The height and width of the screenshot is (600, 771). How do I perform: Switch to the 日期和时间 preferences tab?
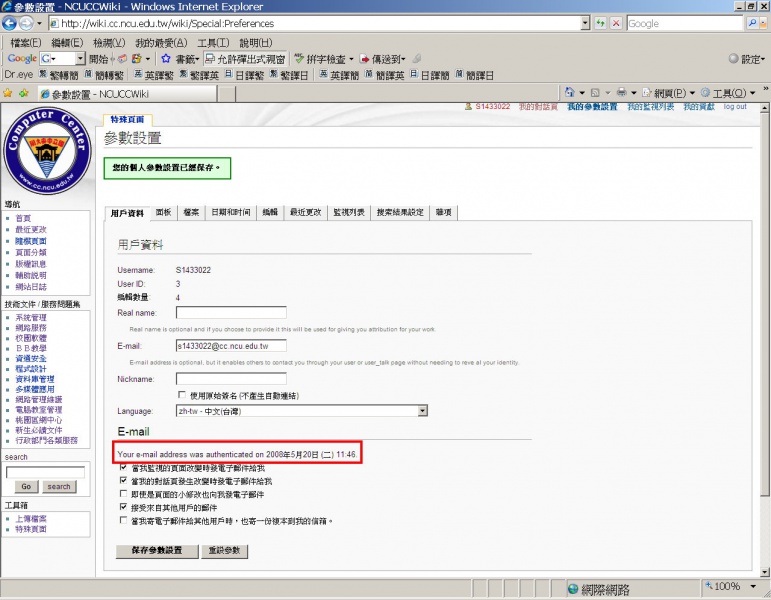coord(230,212)
